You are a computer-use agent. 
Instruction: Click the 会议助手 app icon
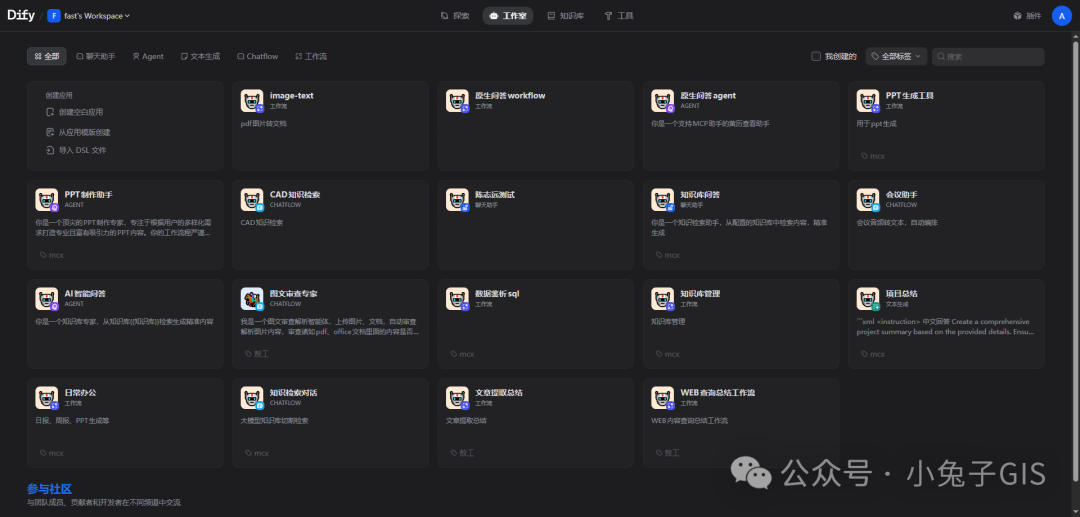click(x=868, y=200)
